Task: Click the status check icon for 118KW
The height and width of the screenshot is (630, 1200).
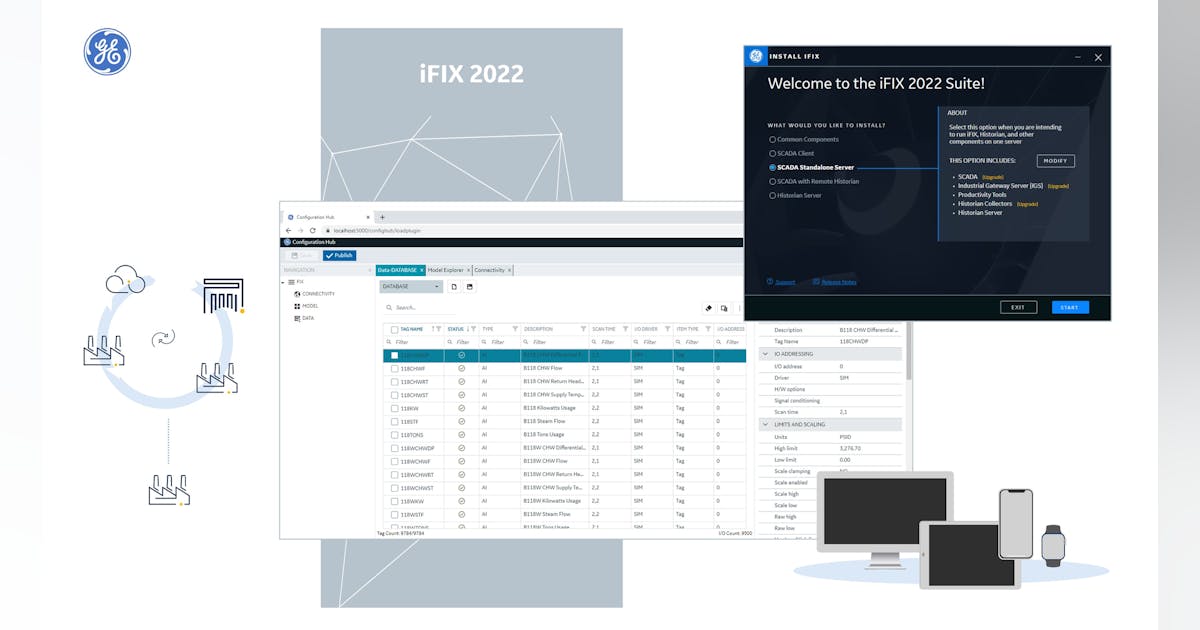Action: click(x=461, y=408)
